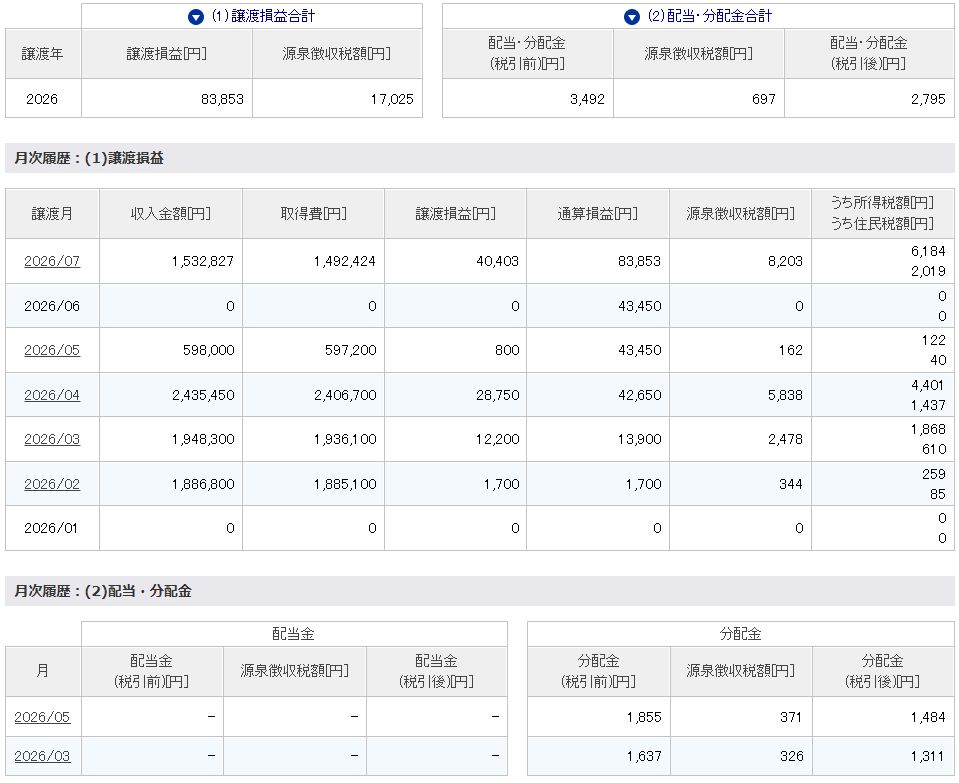Select cumulative profit 83,853 in 2026/07 row
959x783 pixels.
639,261
